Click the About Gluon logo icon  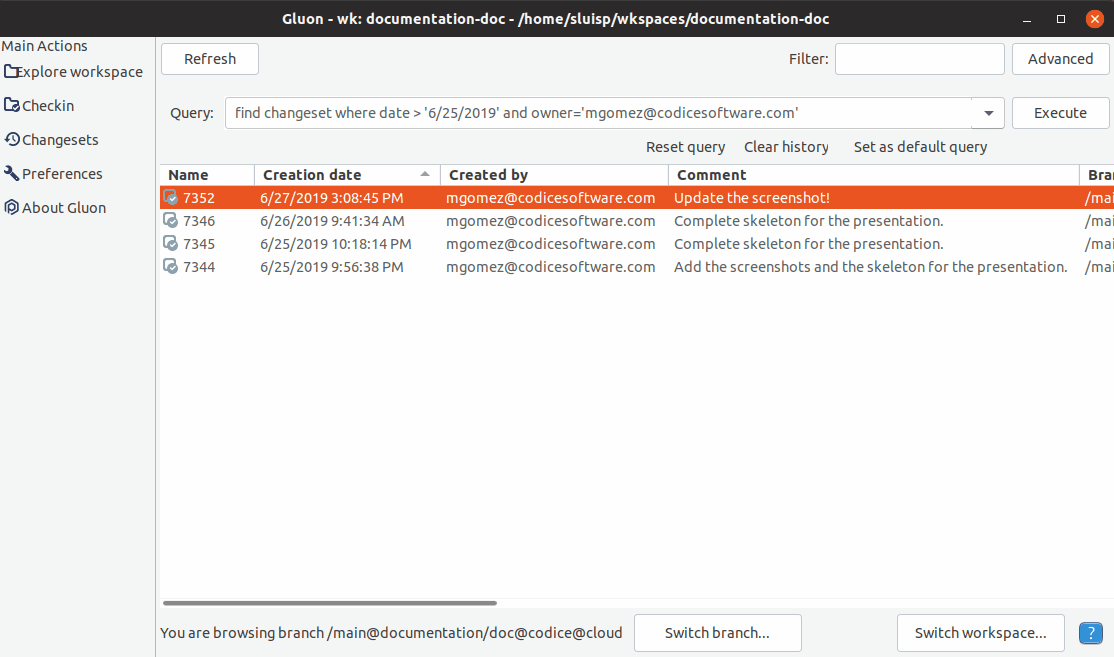click(10, 207)
